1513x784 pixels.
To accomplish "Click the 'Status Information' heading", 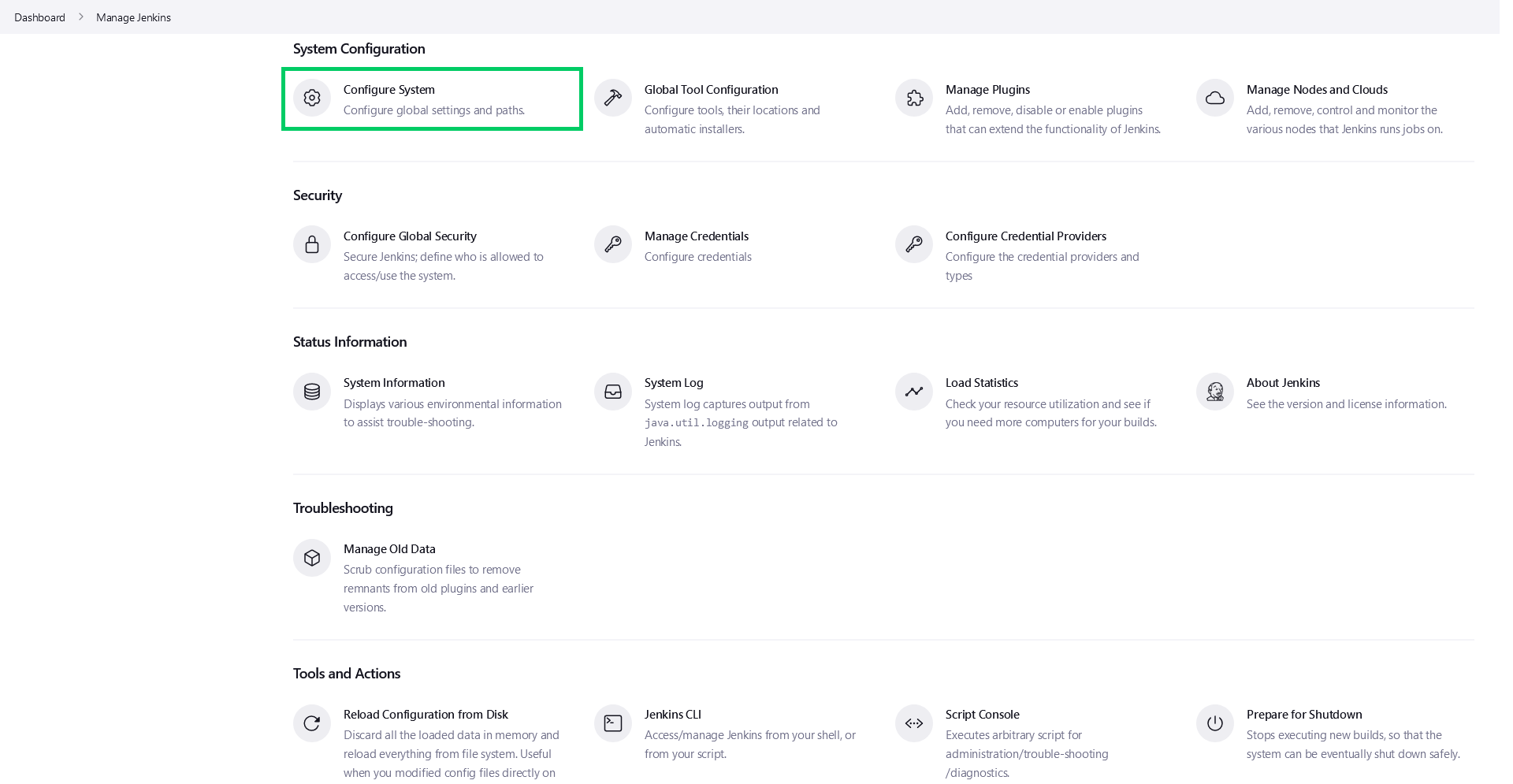I will pos(350,342).
